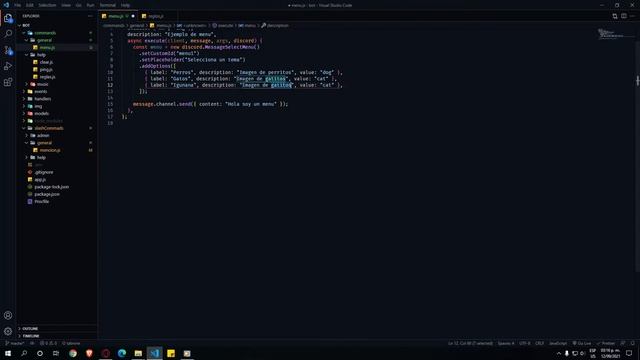Click the Go Live status bar item
Screen dimensions: 640x360
pyautogui.click(x=582, y=343)
